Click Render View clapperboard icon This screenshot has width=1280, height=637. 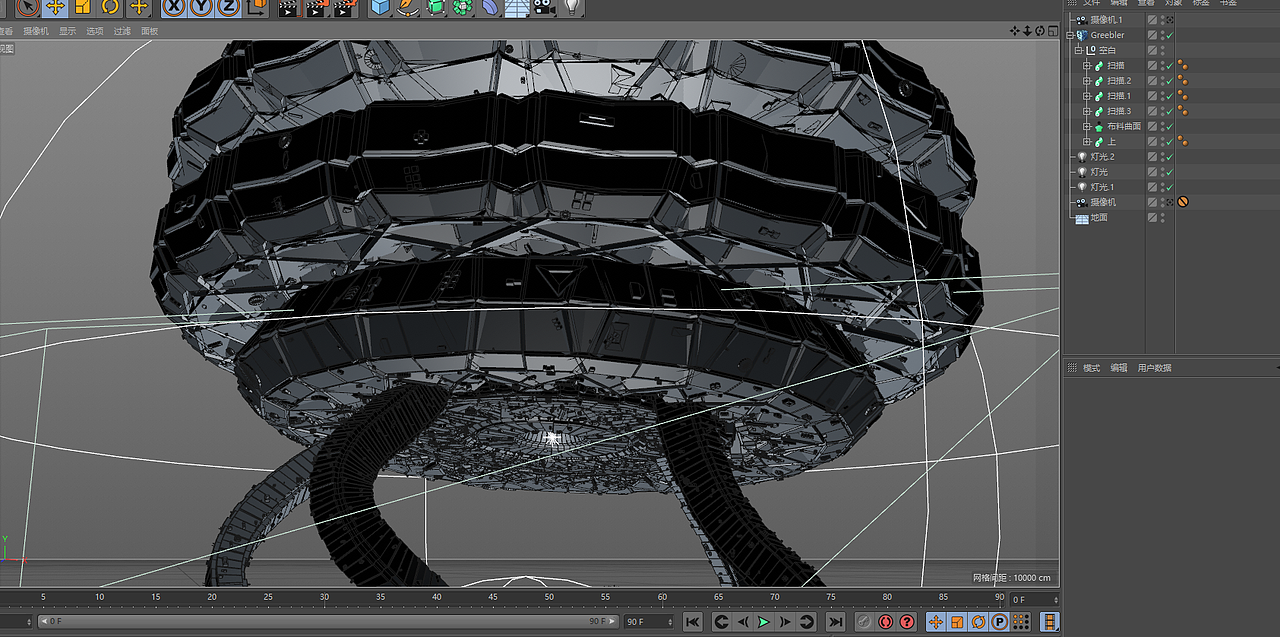(x=288, y=7)
